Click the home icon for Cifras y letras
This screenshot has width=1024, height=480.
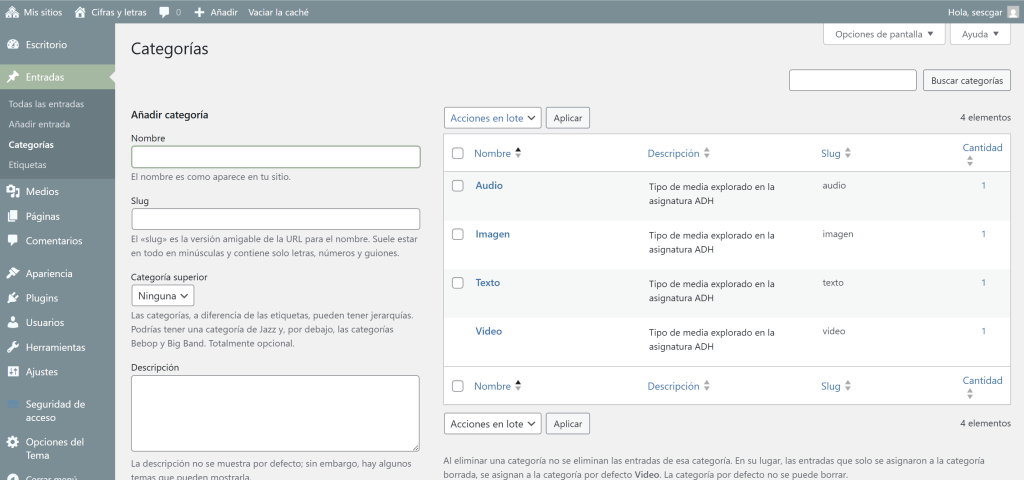[80, 12]
